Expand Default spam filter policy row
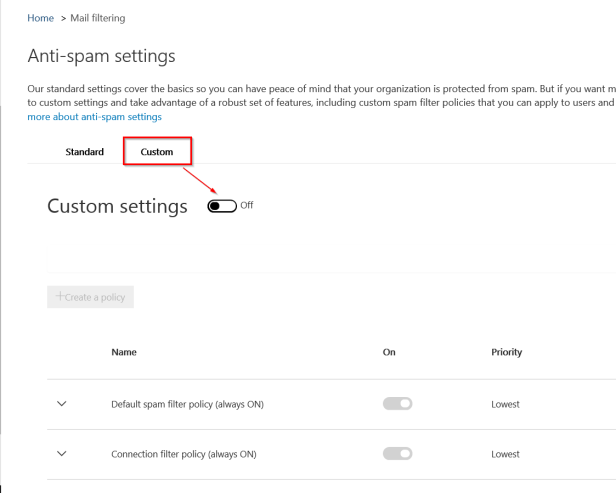Image resolution: width=616 pixels, height=493 pixels. click(62, 404)
